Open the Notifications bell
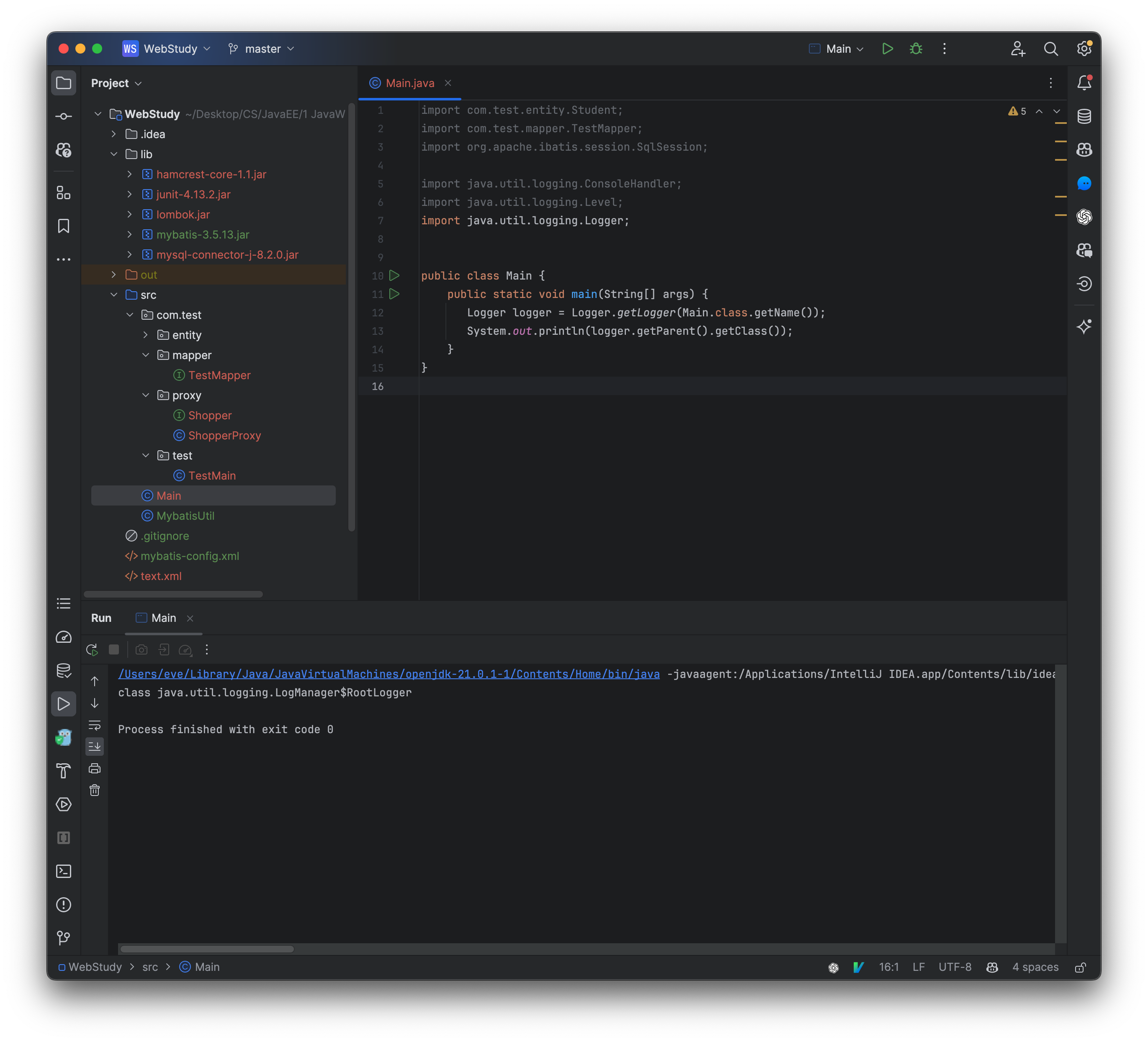The height and width of the screenshot is (1042, 1148). point(1084,82)
